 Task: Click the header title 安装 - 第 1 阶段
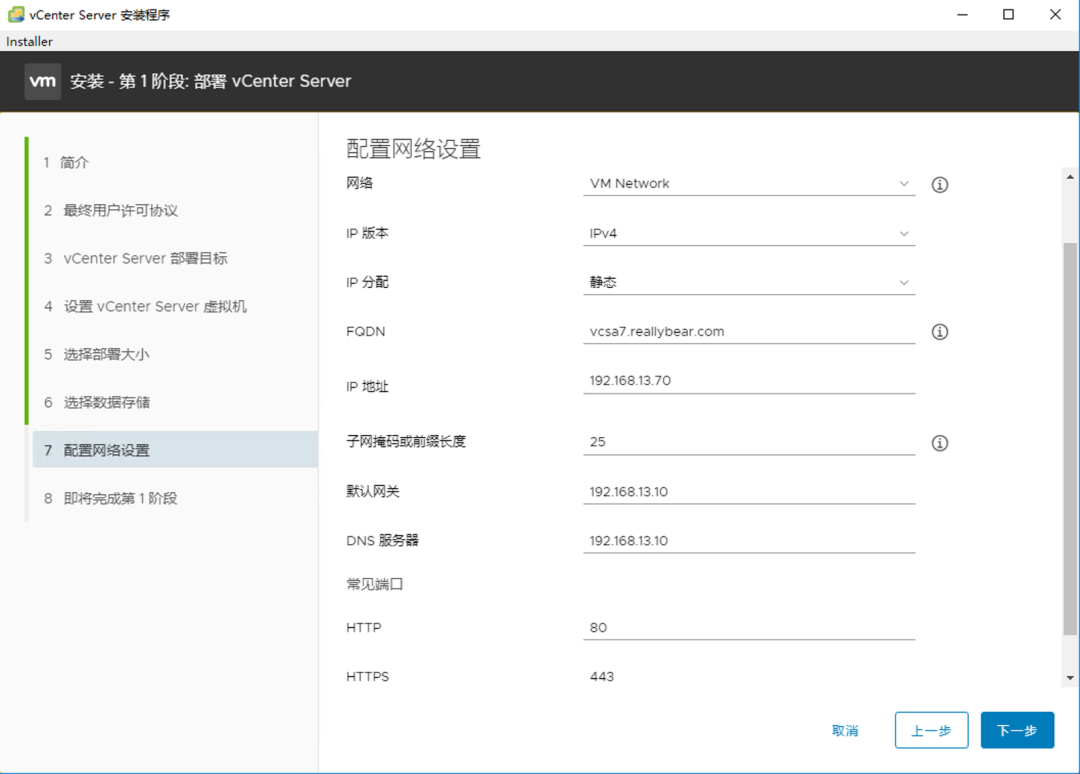[210, 81]
